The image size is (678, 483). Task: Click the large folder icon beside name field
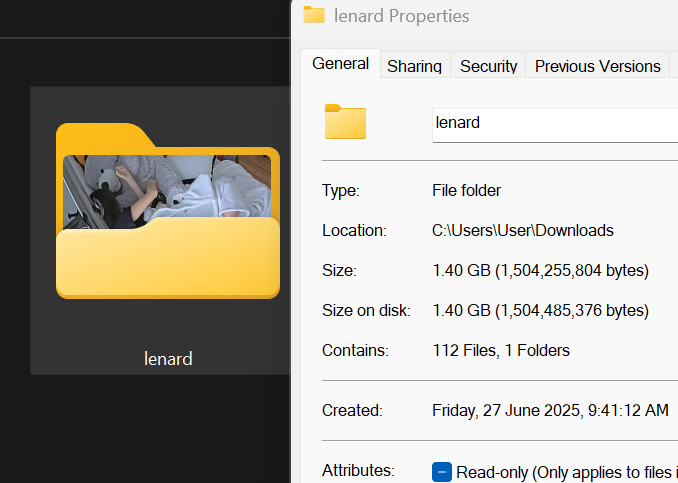345,122
